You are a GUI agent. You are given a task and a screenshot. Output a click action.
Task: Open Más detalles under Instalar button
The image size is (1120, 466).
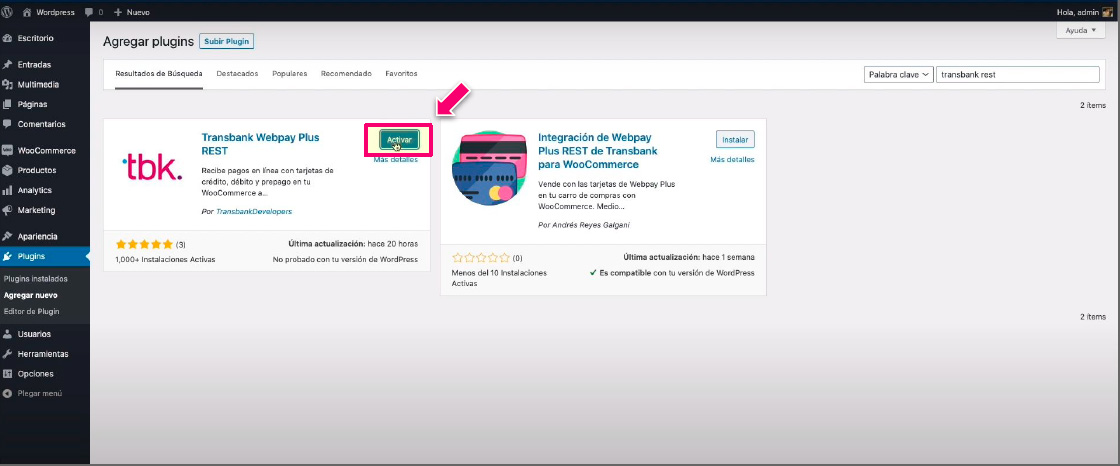[x=732, y=159]
